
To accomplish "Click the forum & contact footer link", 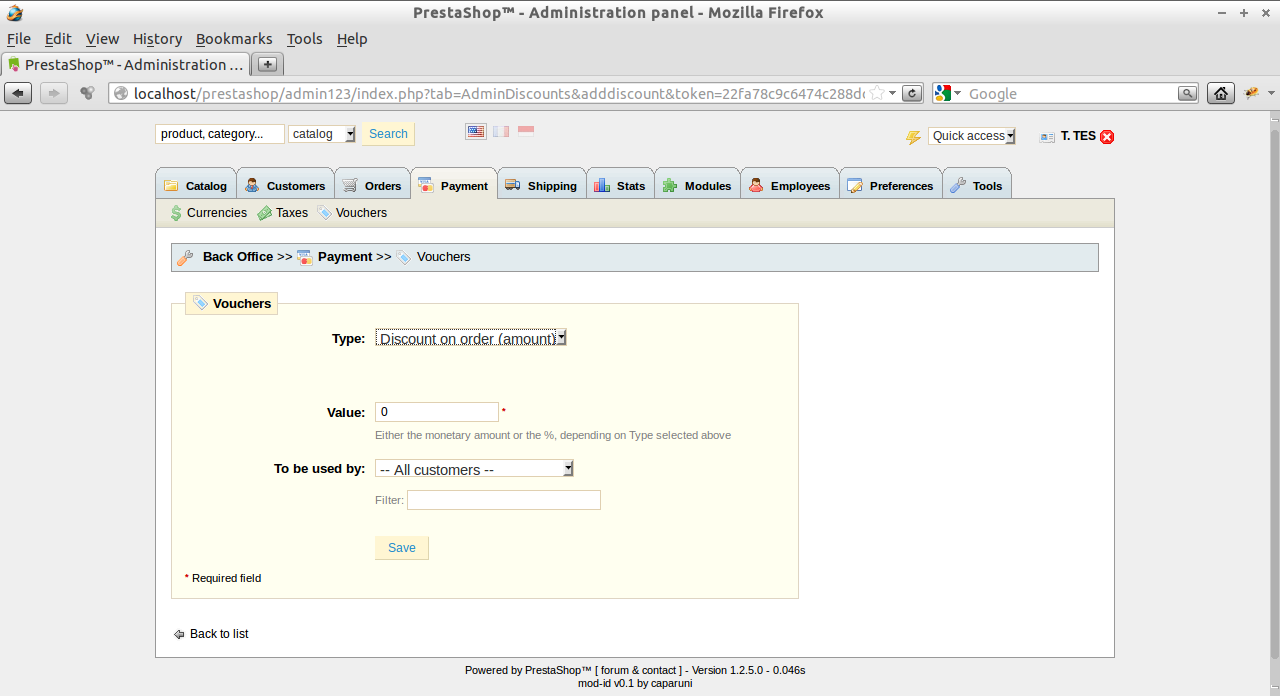I will (641, 670).
